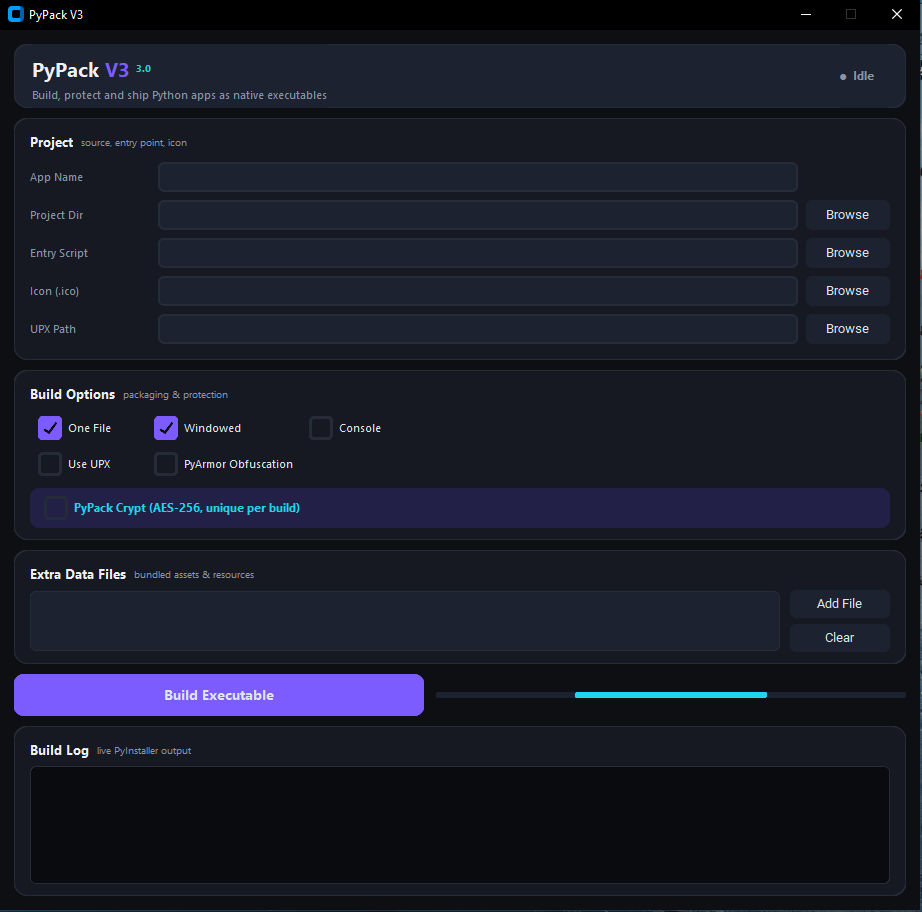Click the cyan build progress bar
922x912 pixels.
pos(671,695)
